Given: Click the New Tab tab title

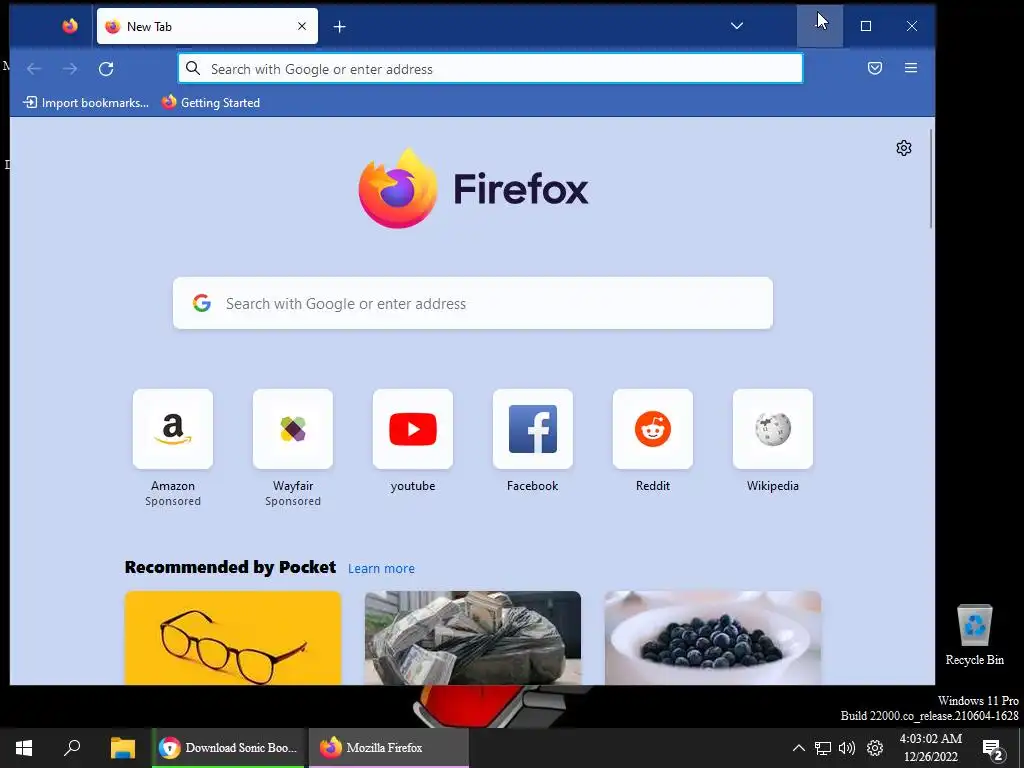Looking at the screenshot, I should [150, 27].
